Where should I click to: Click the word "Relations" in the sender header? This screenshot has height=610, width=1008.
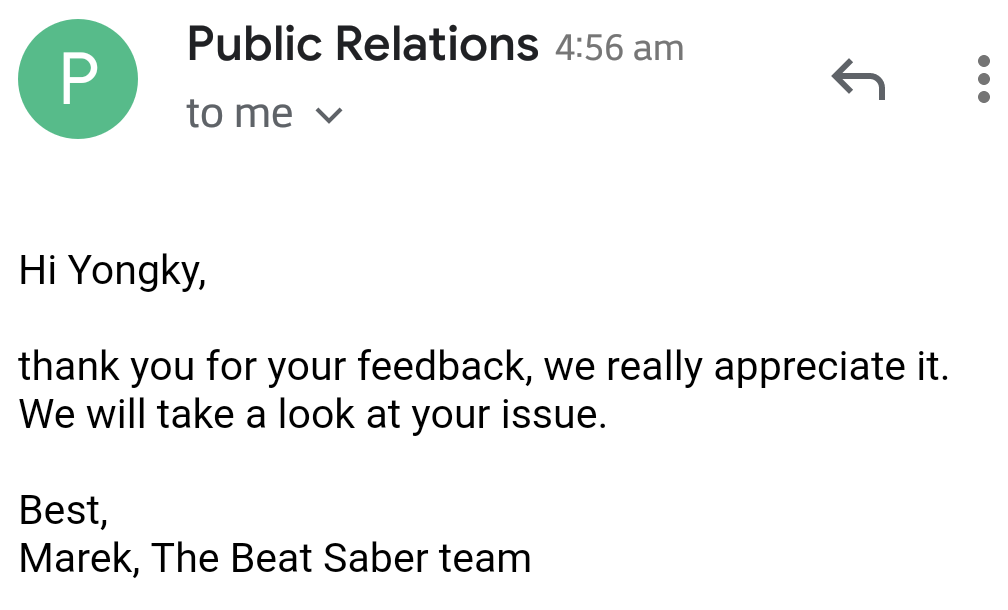tap(437, 44)
